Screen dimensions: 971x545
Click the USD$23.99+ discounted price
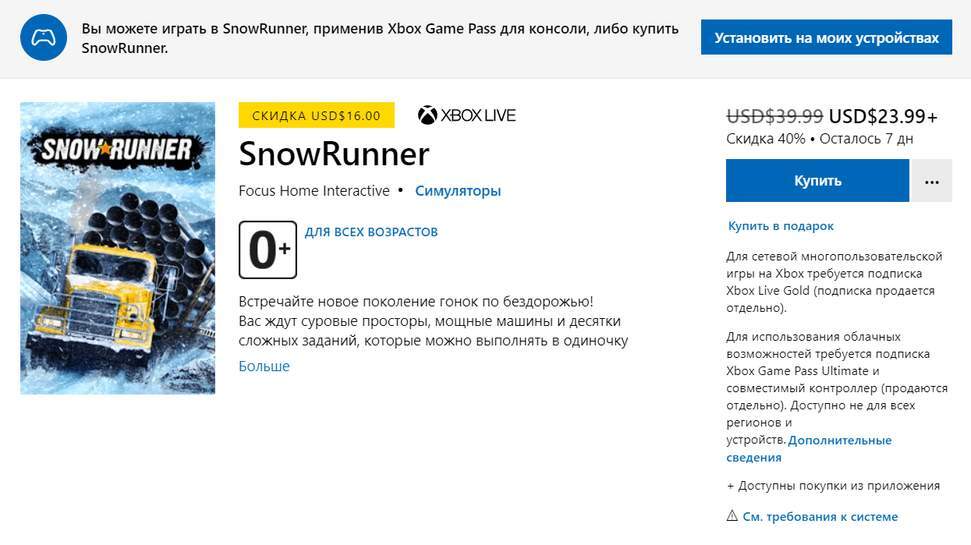click(x=883, y=115)
